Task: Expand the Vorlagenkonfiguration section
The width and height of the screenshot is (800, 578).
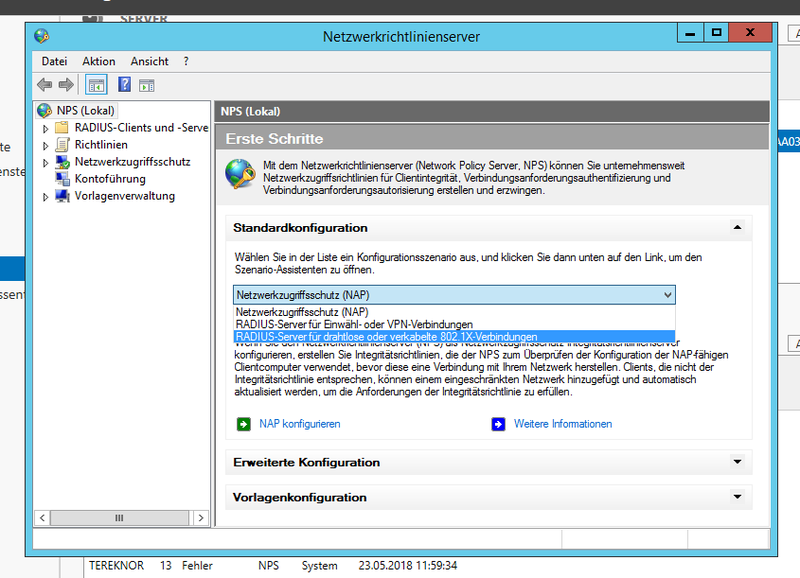Action: click(x=737, y=497)
